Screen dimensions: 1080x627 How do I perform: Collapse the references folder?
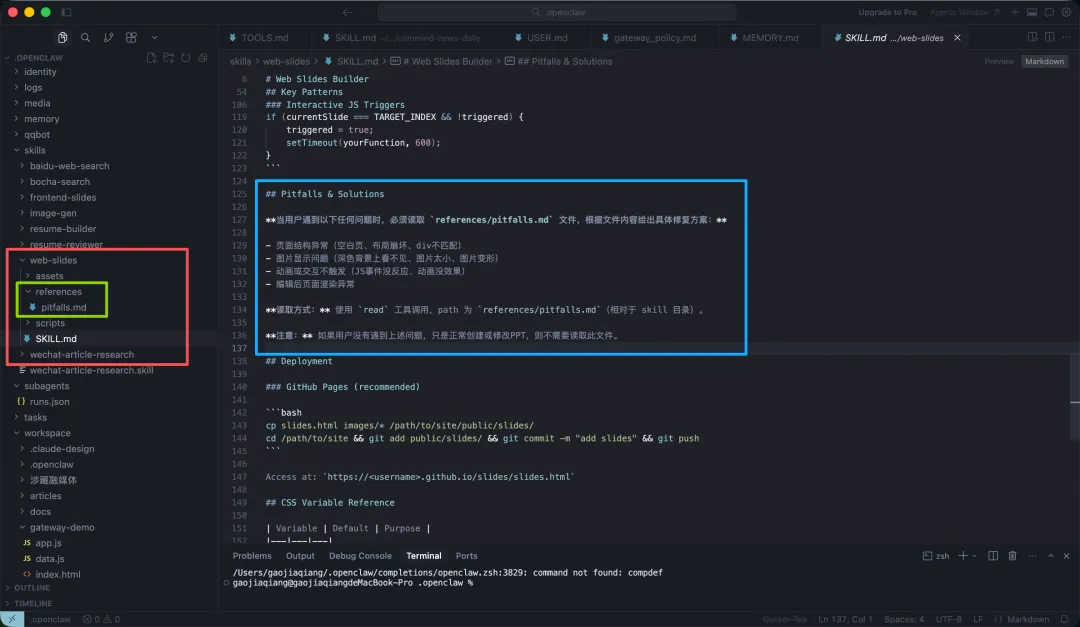[58, 291]
